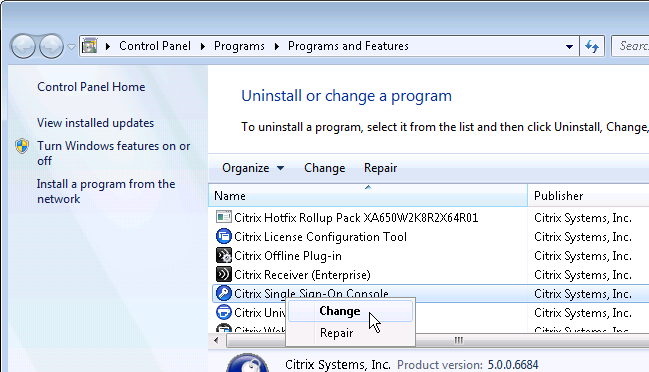Click the Citrix License Configuration Tool icon
Screen dimensions: 649x372
point(224,236)
